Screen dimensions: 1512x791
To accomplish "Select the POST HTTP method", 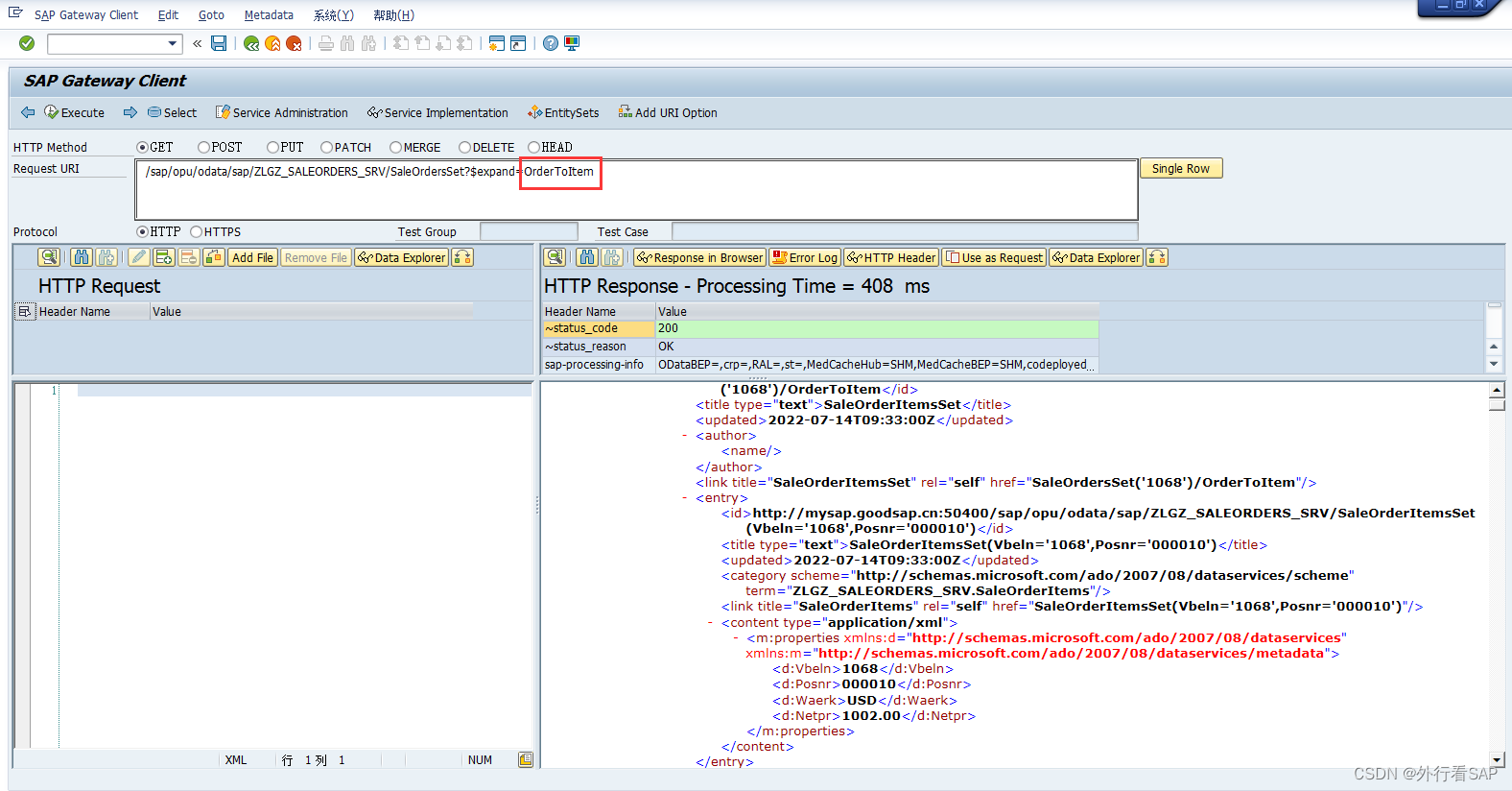I will [203, 147].
